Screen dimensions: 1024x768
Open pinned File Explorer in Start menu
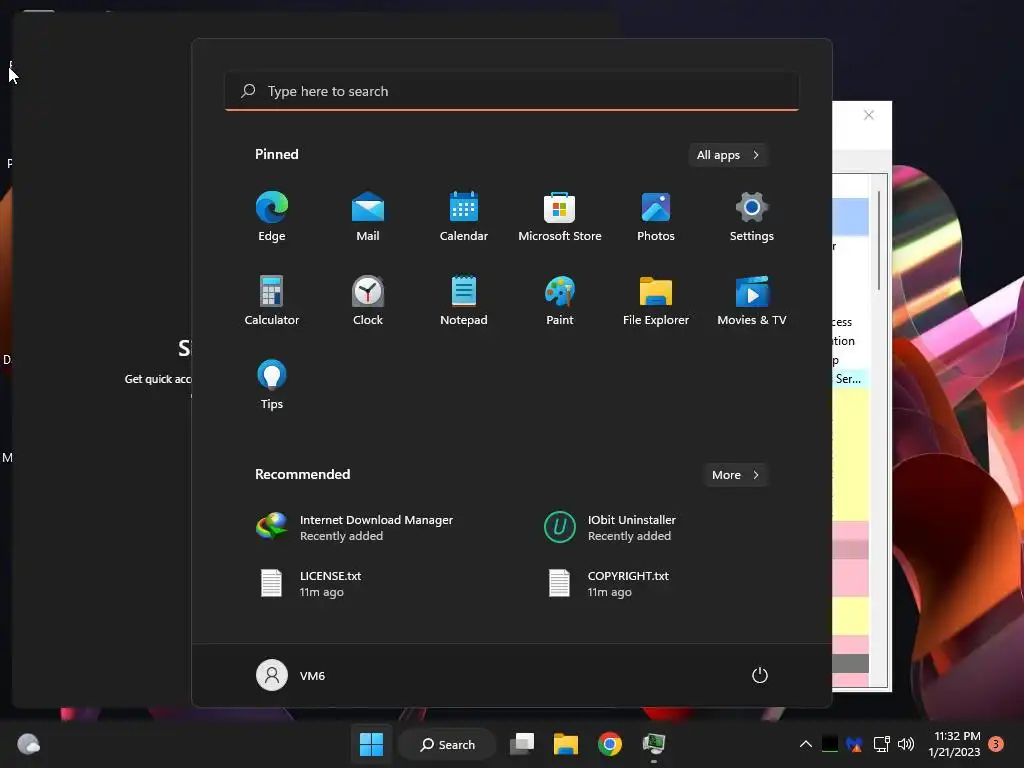[x=656, y=300]
